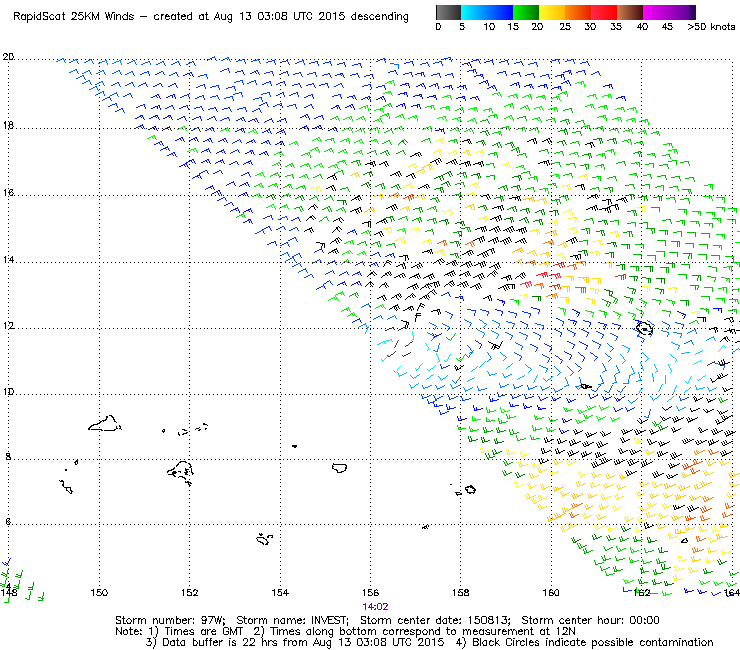
Task: Click the island outline near 155.5E 7.7N
Action: (x=339, y=468)
